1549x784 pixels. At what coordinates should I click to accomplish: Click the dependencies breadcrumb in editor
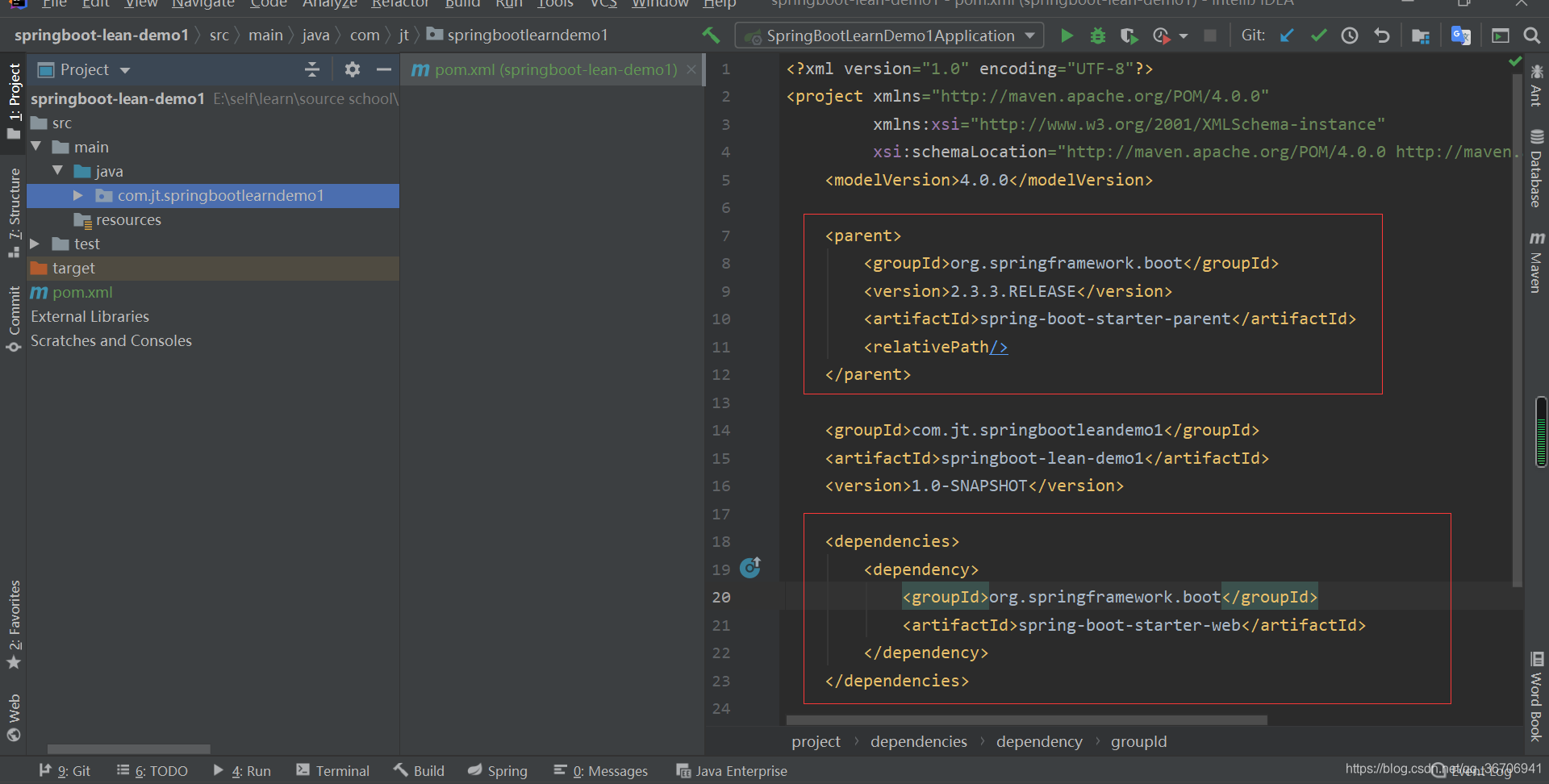918,741
